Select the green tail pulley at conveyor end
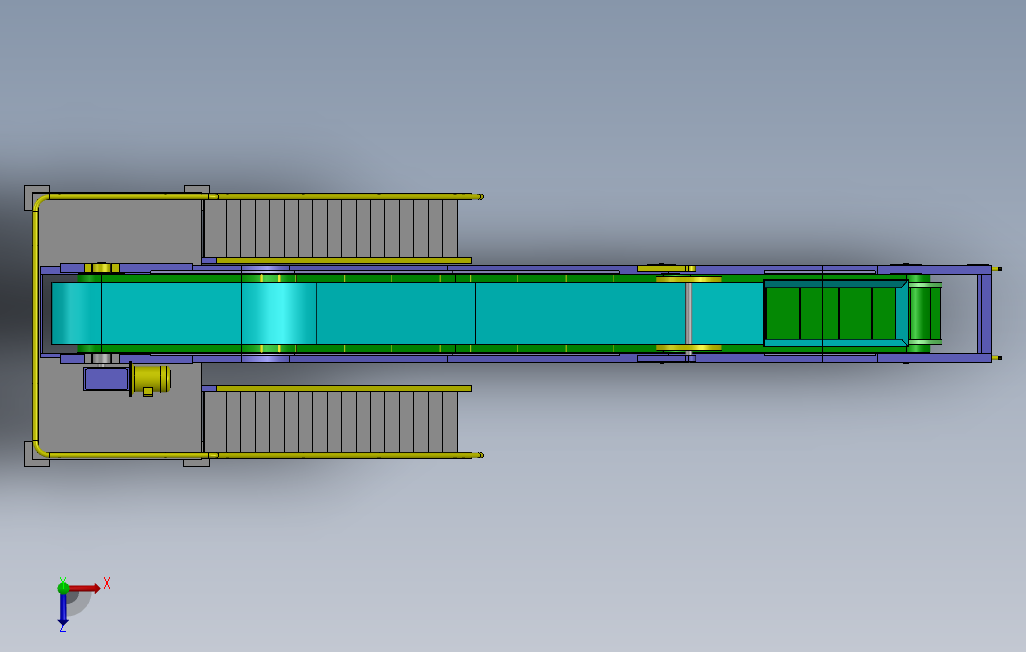 coord(925,313)
